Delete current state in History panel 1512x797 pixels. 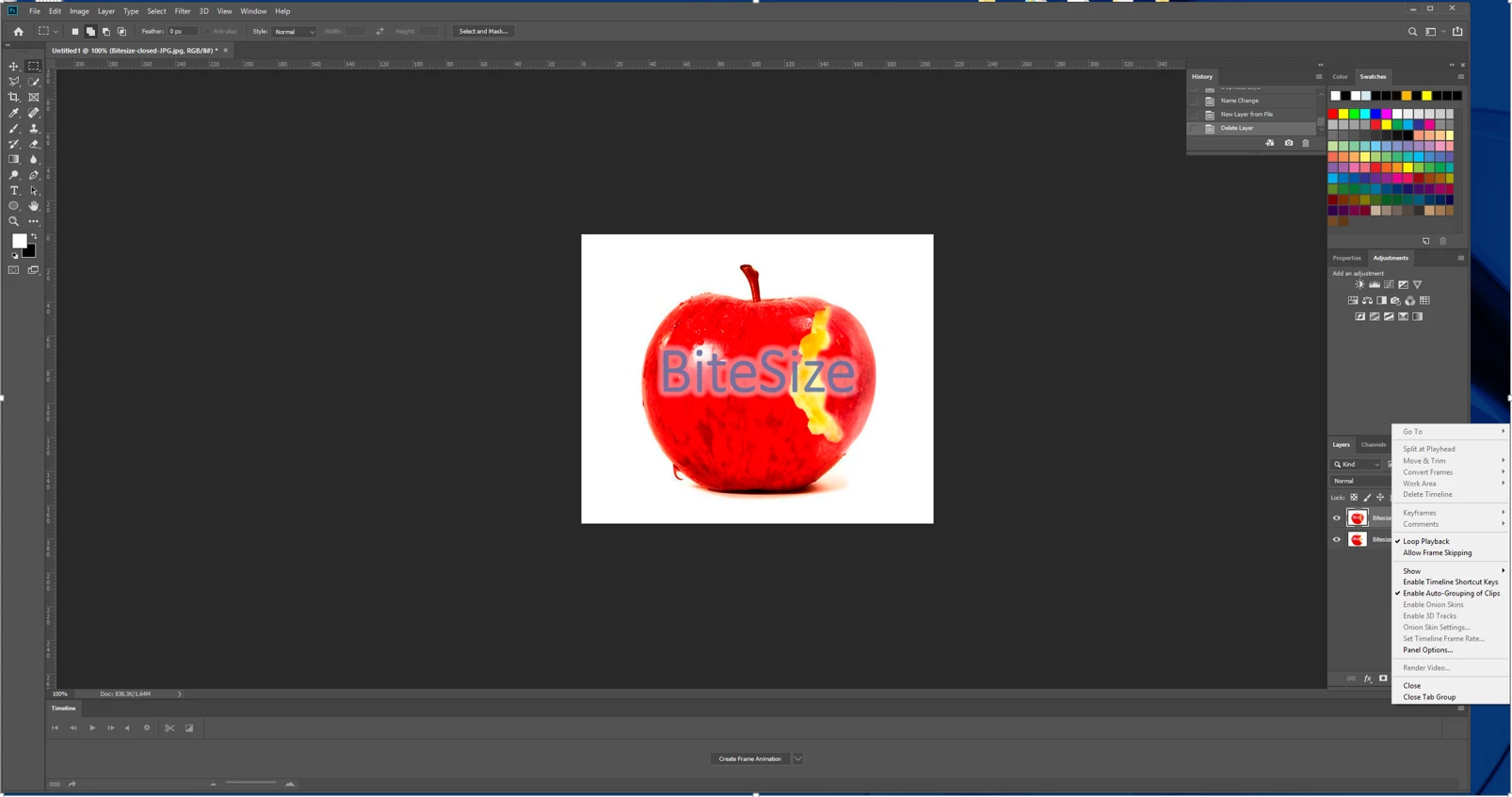(1306, 143)
